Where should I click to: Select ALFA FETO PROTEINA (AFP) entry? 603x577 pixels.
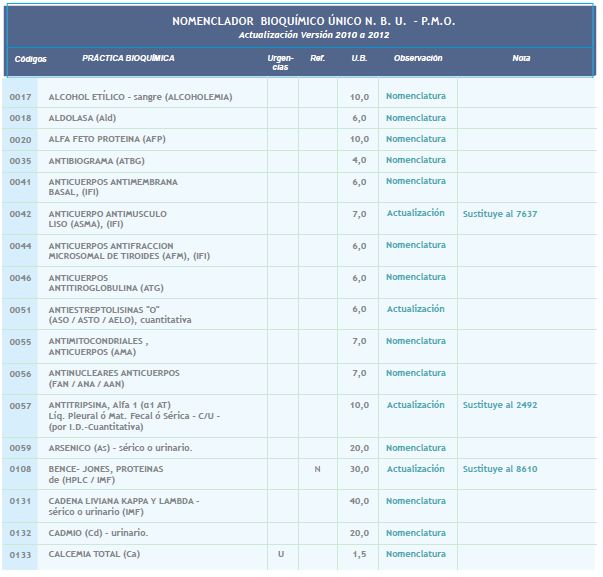107,139
